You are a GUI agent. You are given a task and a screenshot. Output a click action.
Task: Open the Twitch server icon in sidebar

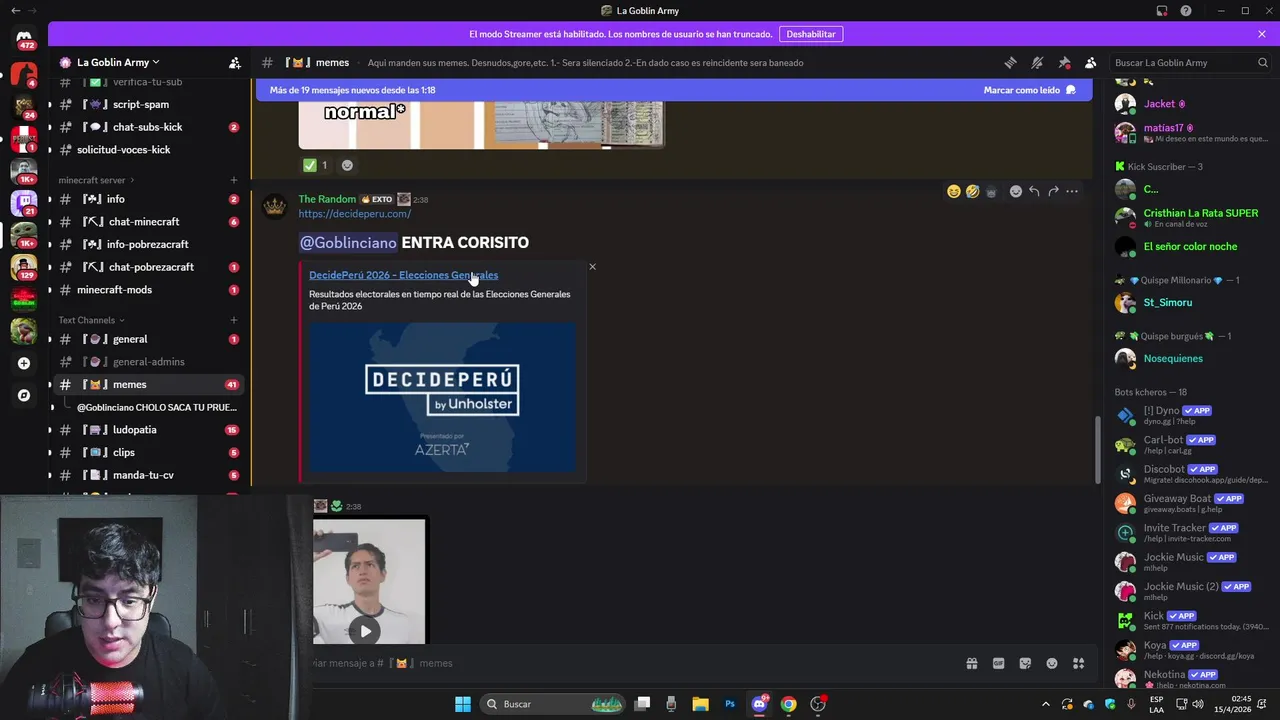pos(24,203)
